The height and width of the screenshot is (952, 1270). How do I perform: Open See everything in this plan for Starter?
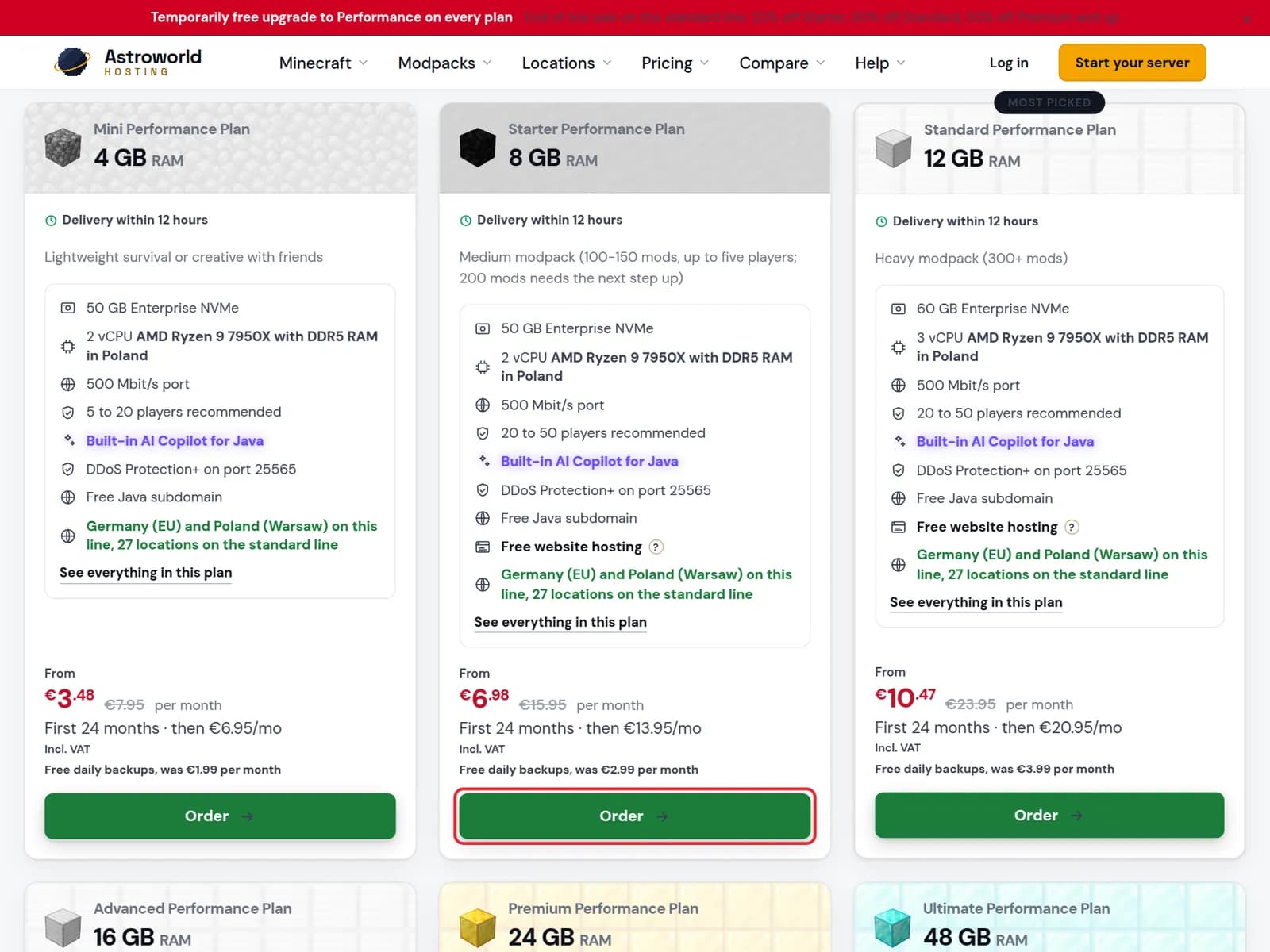click(x=560, y=623)
